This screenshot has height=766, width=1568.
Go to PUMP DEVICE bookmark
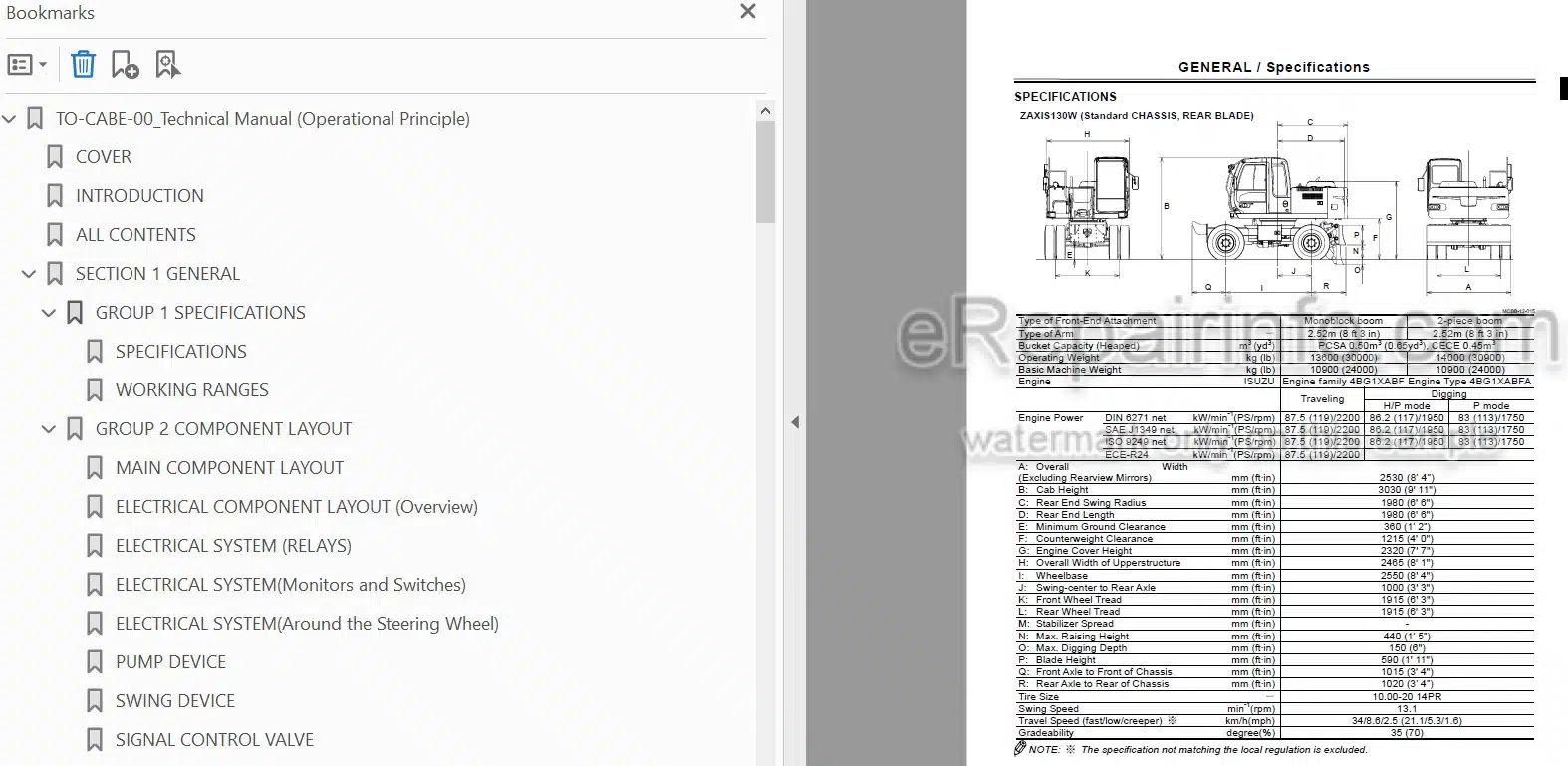(170, 662)
